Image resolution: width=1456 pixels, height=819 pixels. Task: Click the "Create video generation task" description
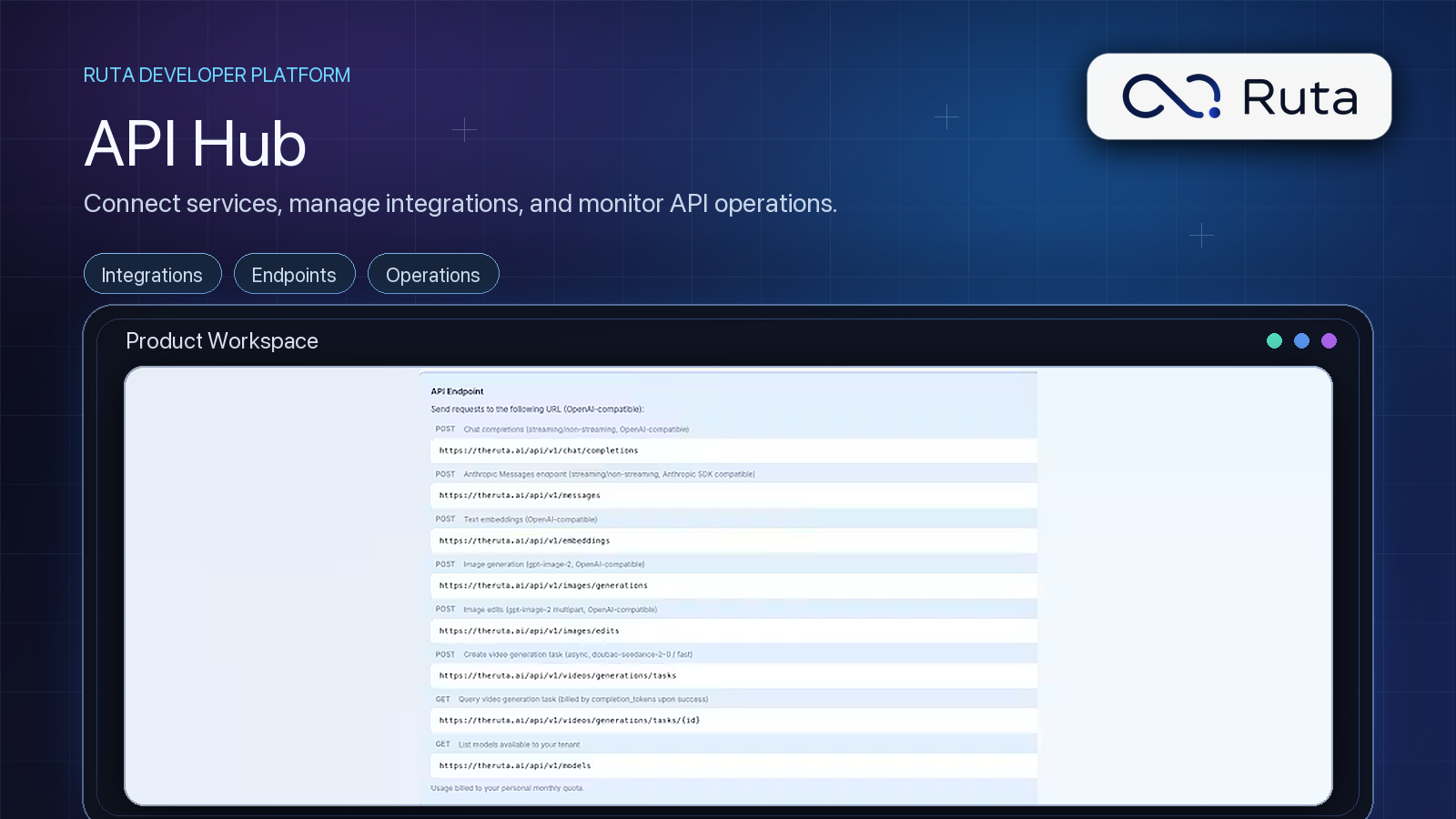(x=578, y=654)
